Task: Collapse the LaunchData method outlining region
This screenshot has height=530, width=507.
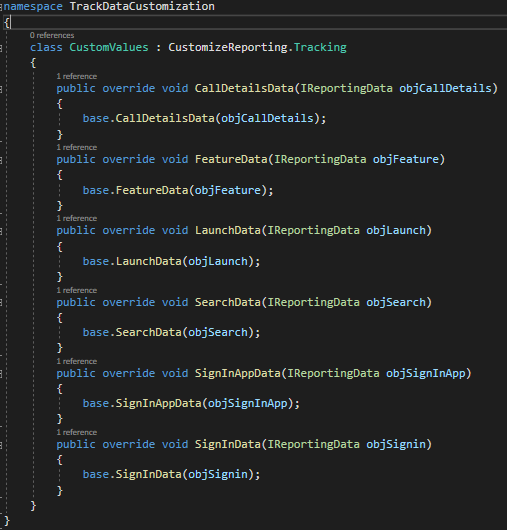Action: (1, 231)
